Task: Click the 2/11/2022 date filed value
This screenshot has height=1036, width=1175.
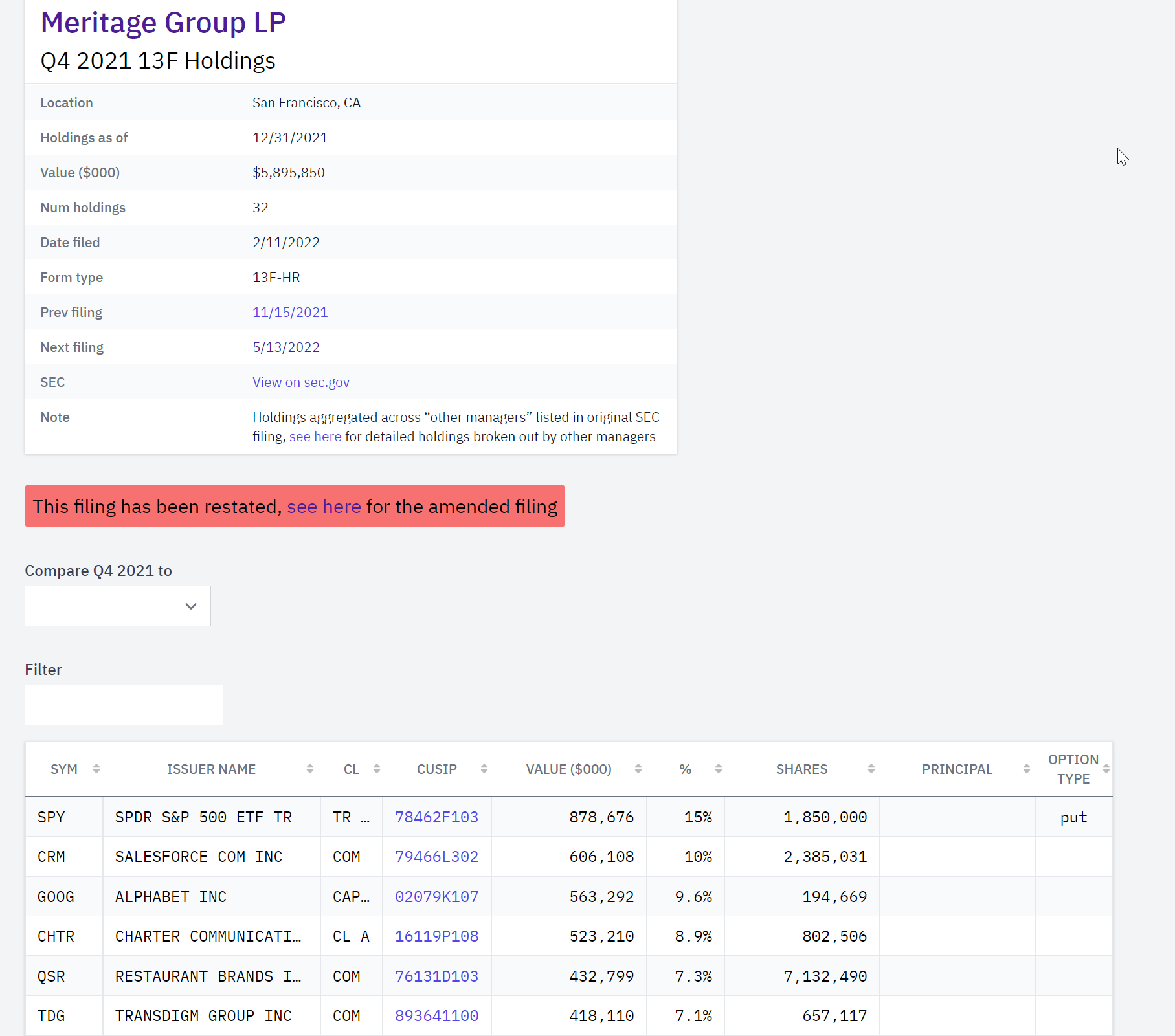Action: tap(286, 243)
